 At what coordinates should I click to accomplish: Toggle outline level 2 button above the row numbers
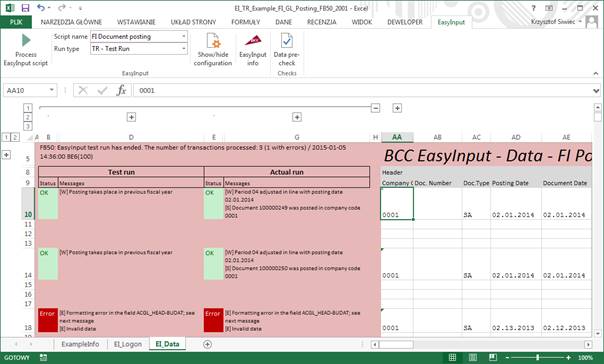[28, 117]
